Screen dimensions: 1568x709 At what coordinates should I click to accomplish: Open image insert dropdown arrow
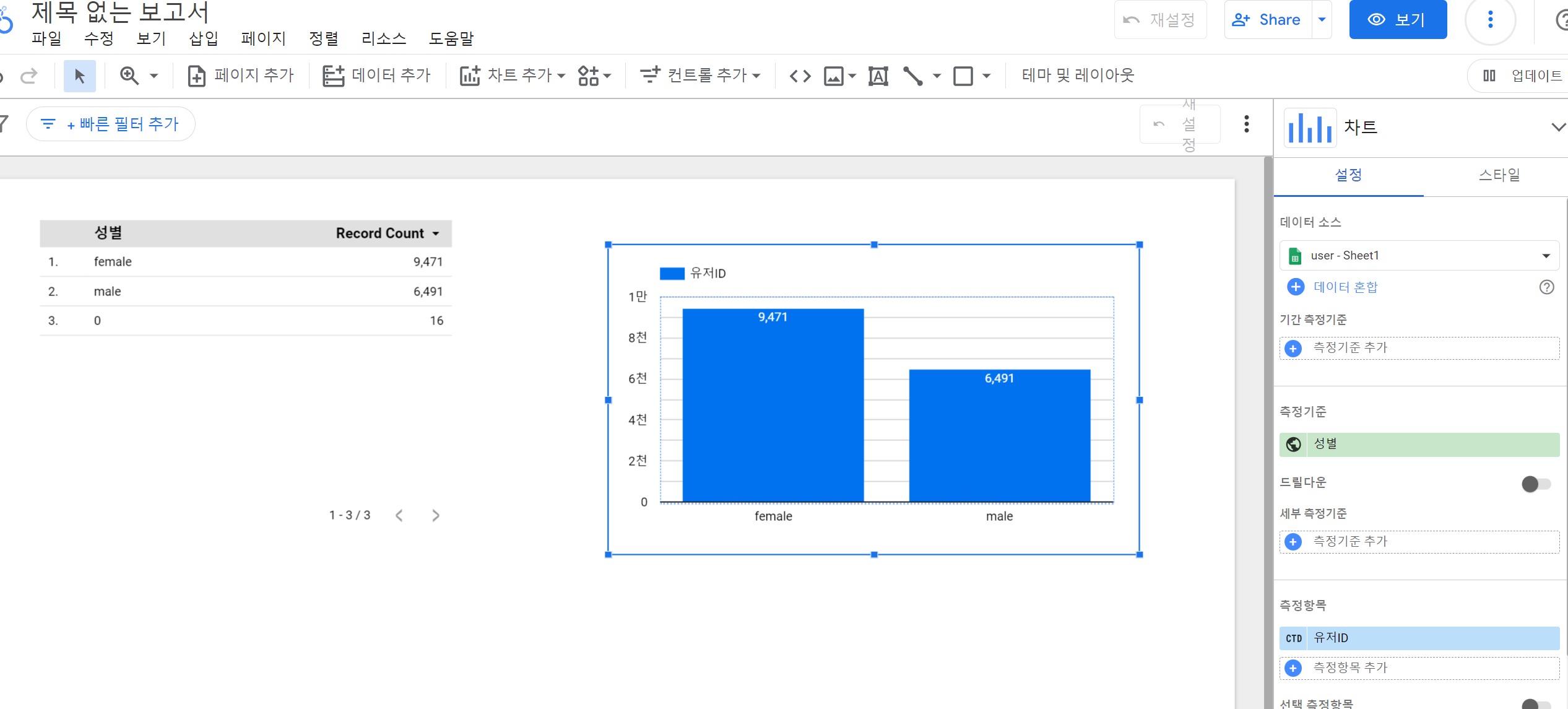click(852, 76)
